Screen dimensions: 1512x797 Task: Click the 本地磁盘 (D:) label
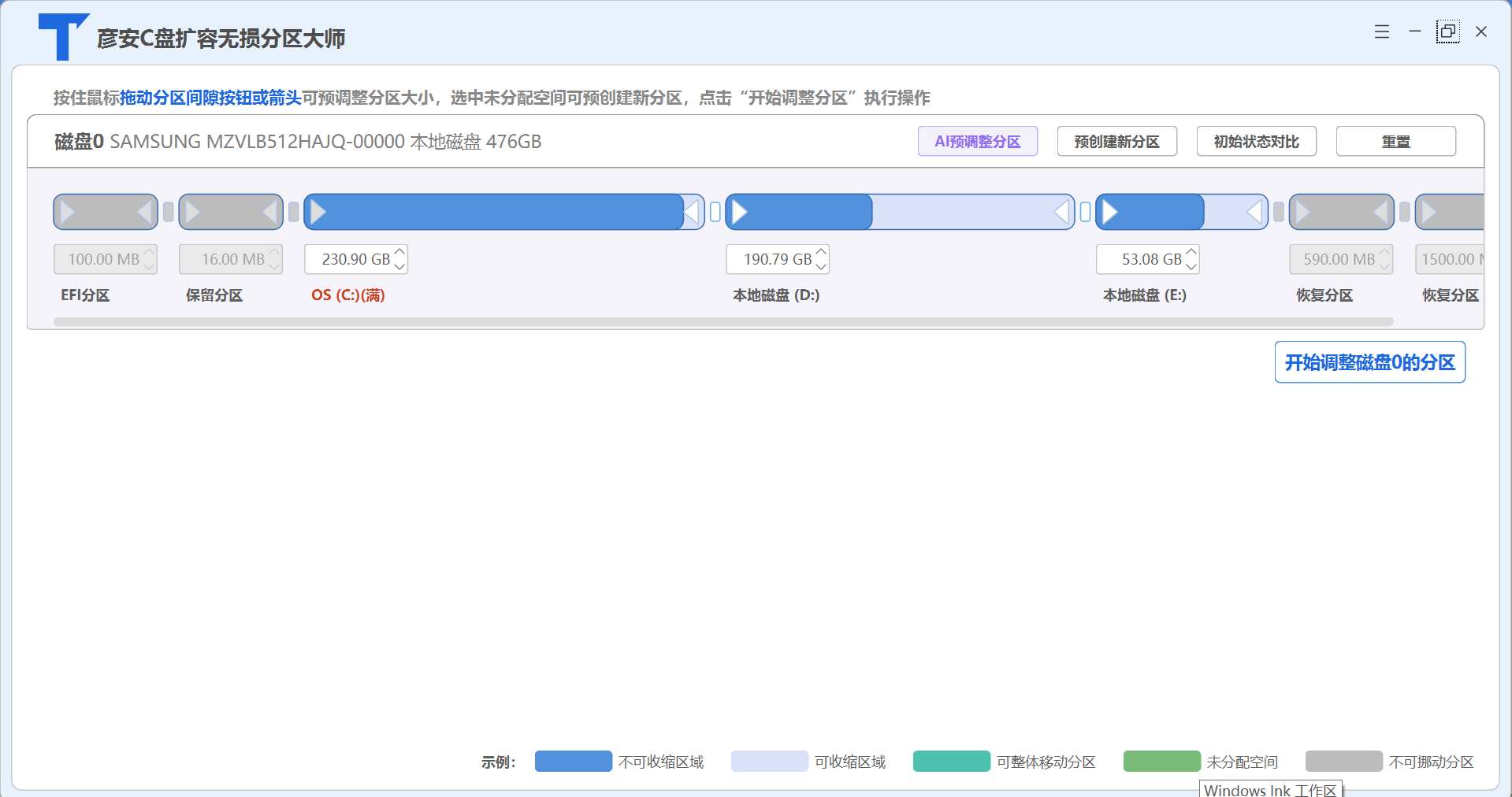click(x=776, y=295)
